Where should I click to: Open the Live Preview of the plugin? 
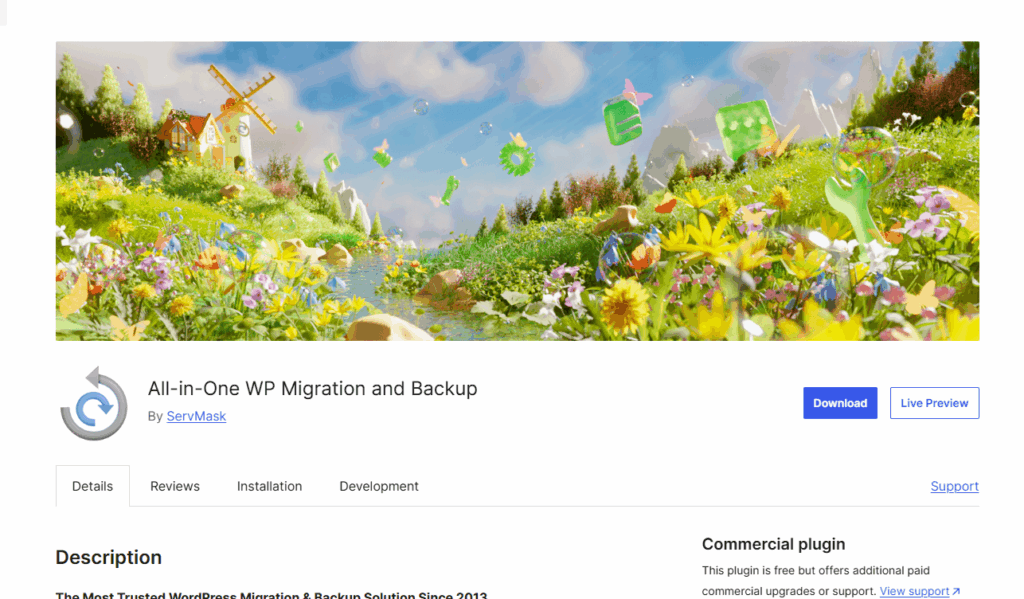[x=934, y=403]
